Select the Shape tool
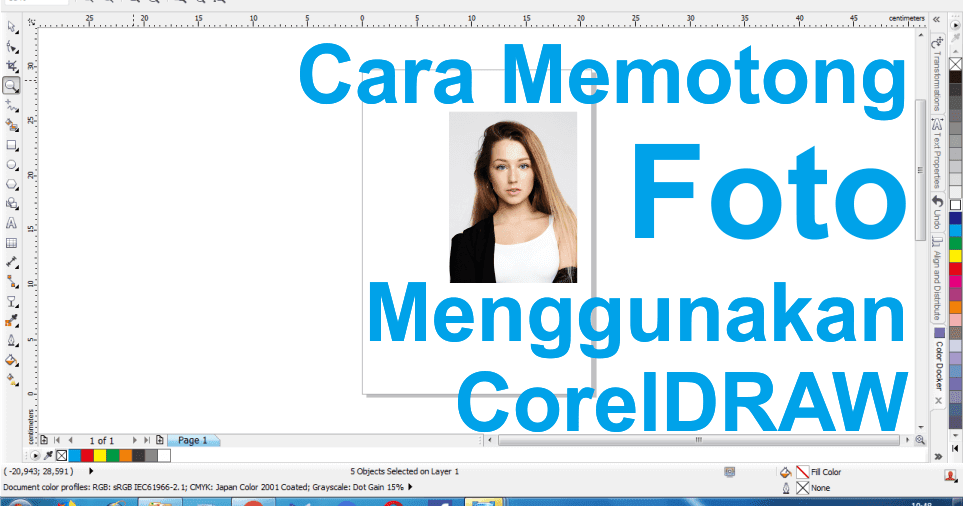The height and width of the screenshot is (506, 963). 11,47
